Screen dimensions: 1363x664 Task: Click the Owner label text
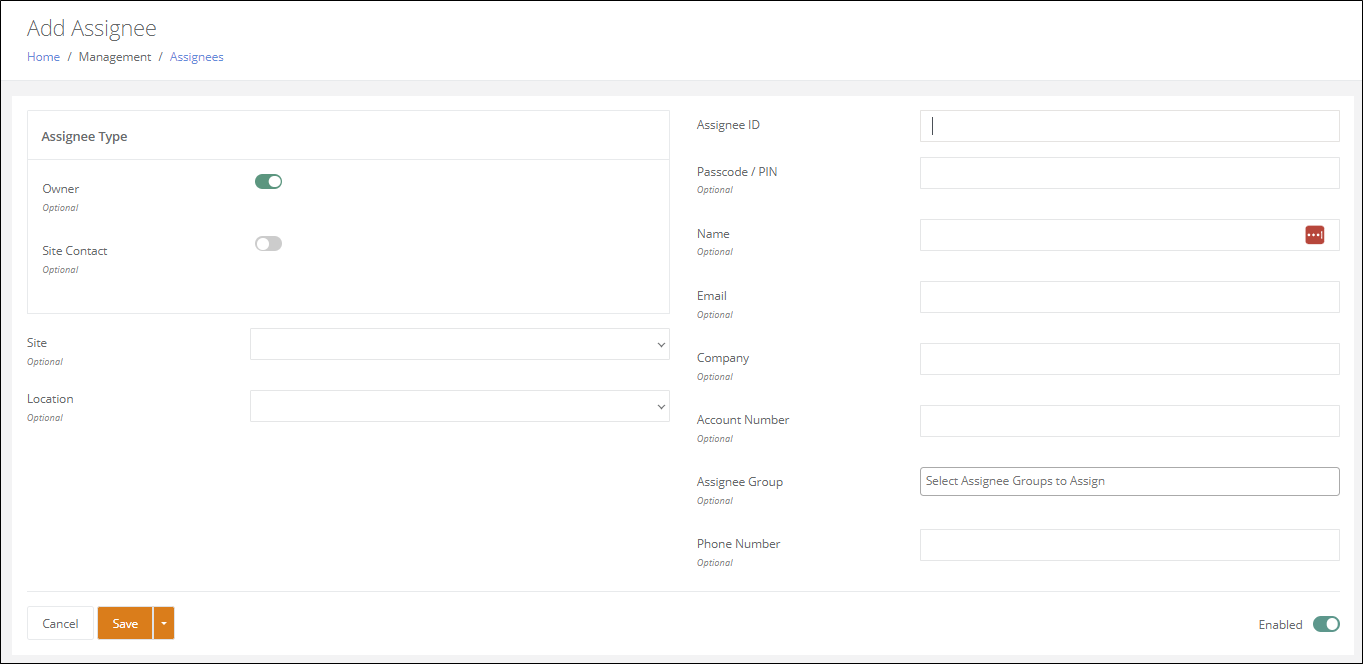coord(61,189)
